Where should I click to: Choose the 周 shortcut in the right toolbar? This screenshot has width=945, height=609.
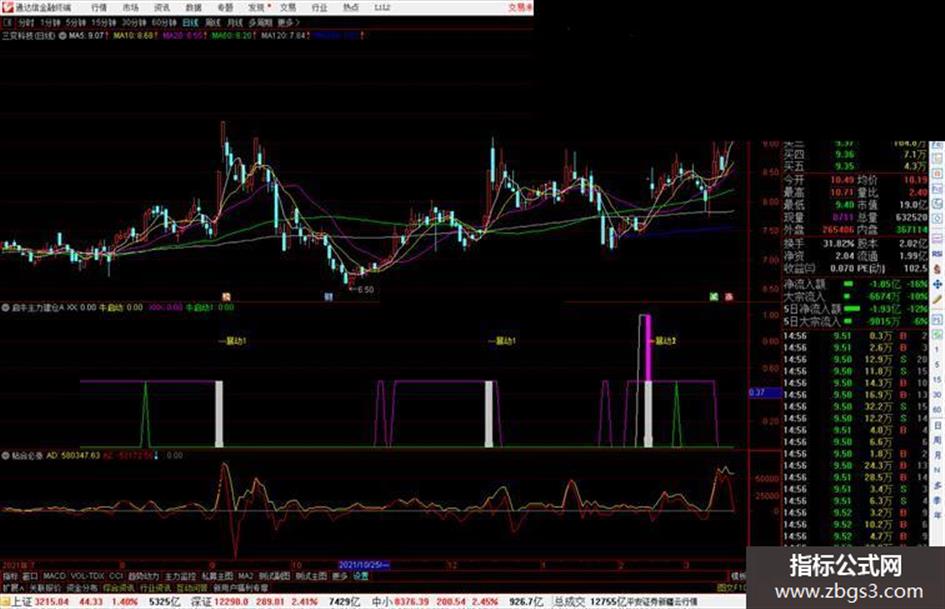937,441
